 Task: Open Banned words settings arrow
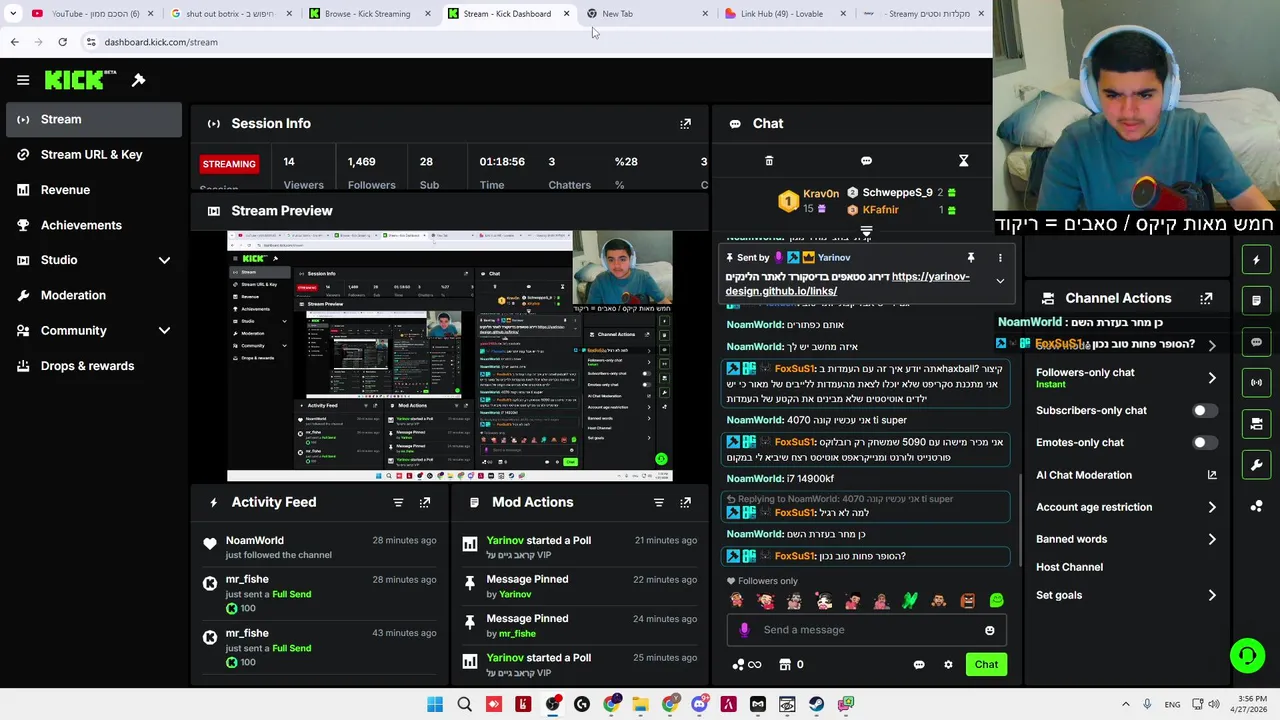[x=1212, y=539]
